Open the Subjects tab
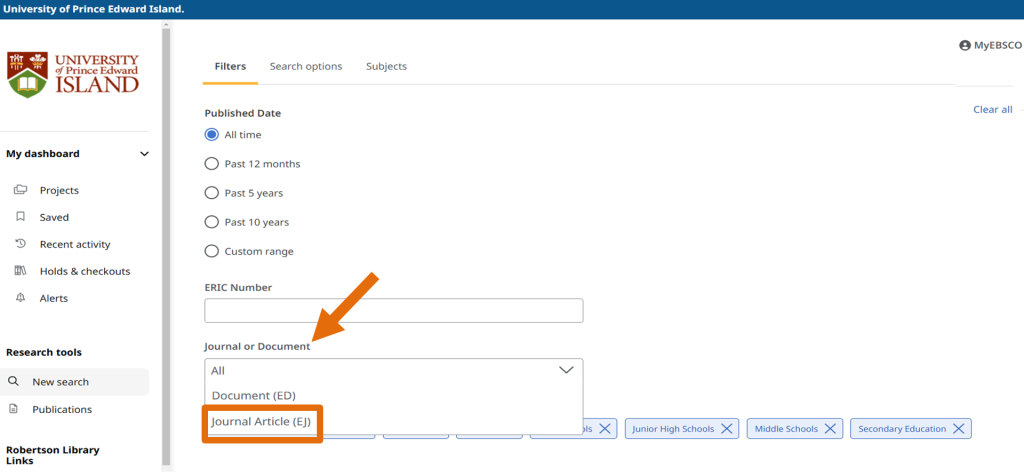This screenshot has width=1024, height=476. 386,67
